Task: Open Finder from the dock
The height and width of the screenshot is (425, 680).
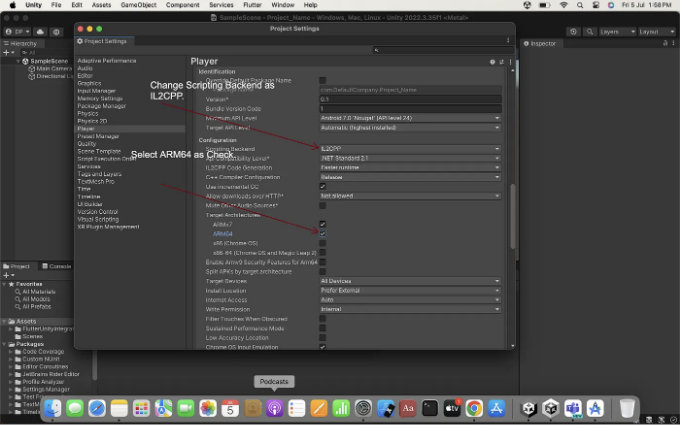Action: (53, 409)
